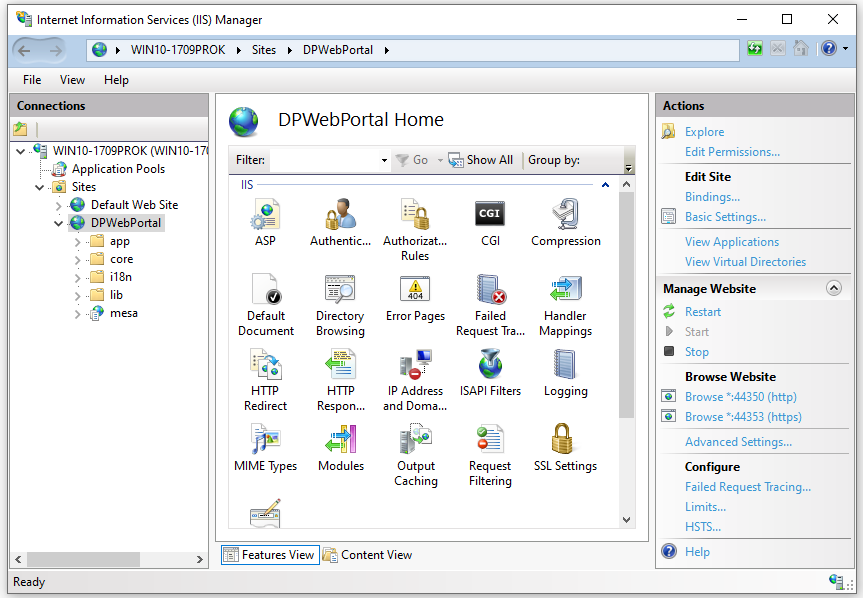Select the lib folder in tree
Viewport: 863px width, 598px height.
[x=116, y=295]
